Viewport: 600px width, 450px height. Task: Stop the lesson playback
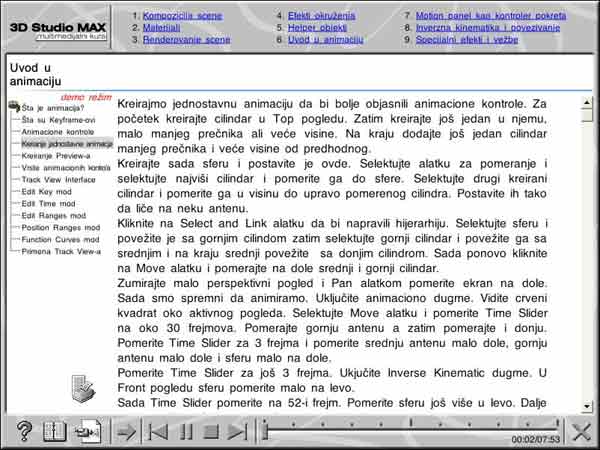point(210,432)
